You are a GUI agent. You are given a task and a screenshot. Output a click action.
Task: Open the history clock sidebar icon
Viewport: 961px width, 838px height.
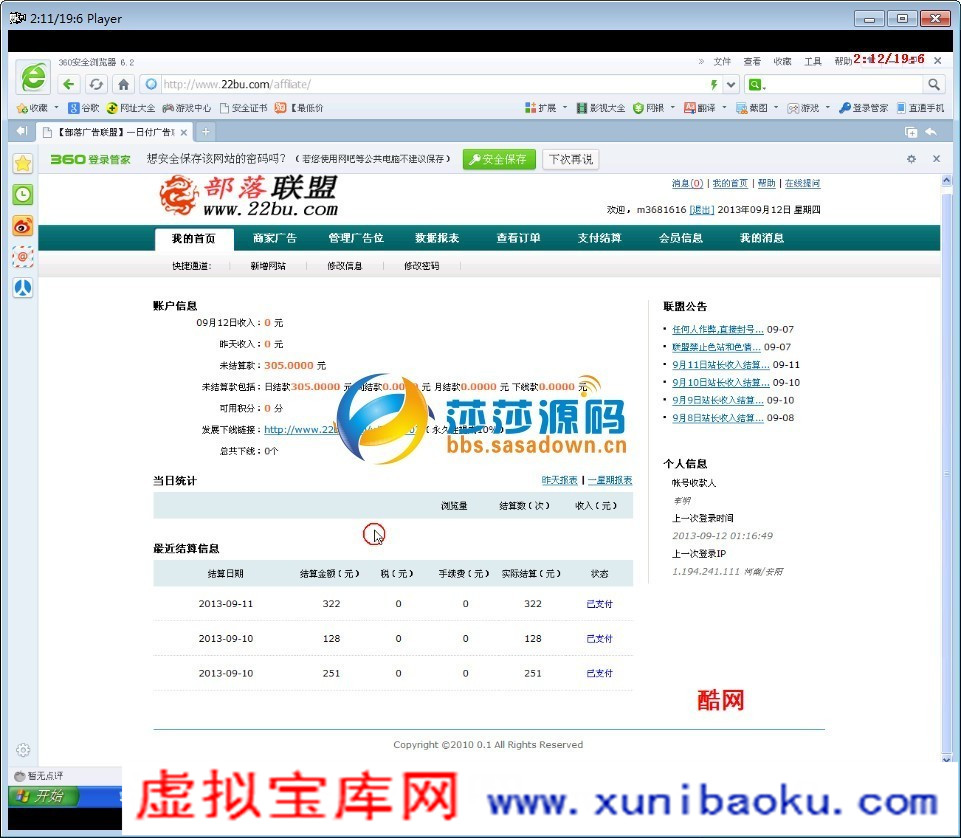click(22, 194)
